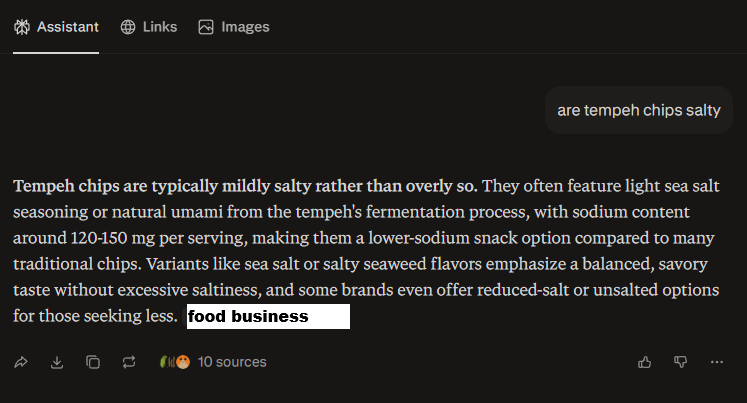Click the "are tempeh chips salty" query bubble
747x403 pixels.
638,110
